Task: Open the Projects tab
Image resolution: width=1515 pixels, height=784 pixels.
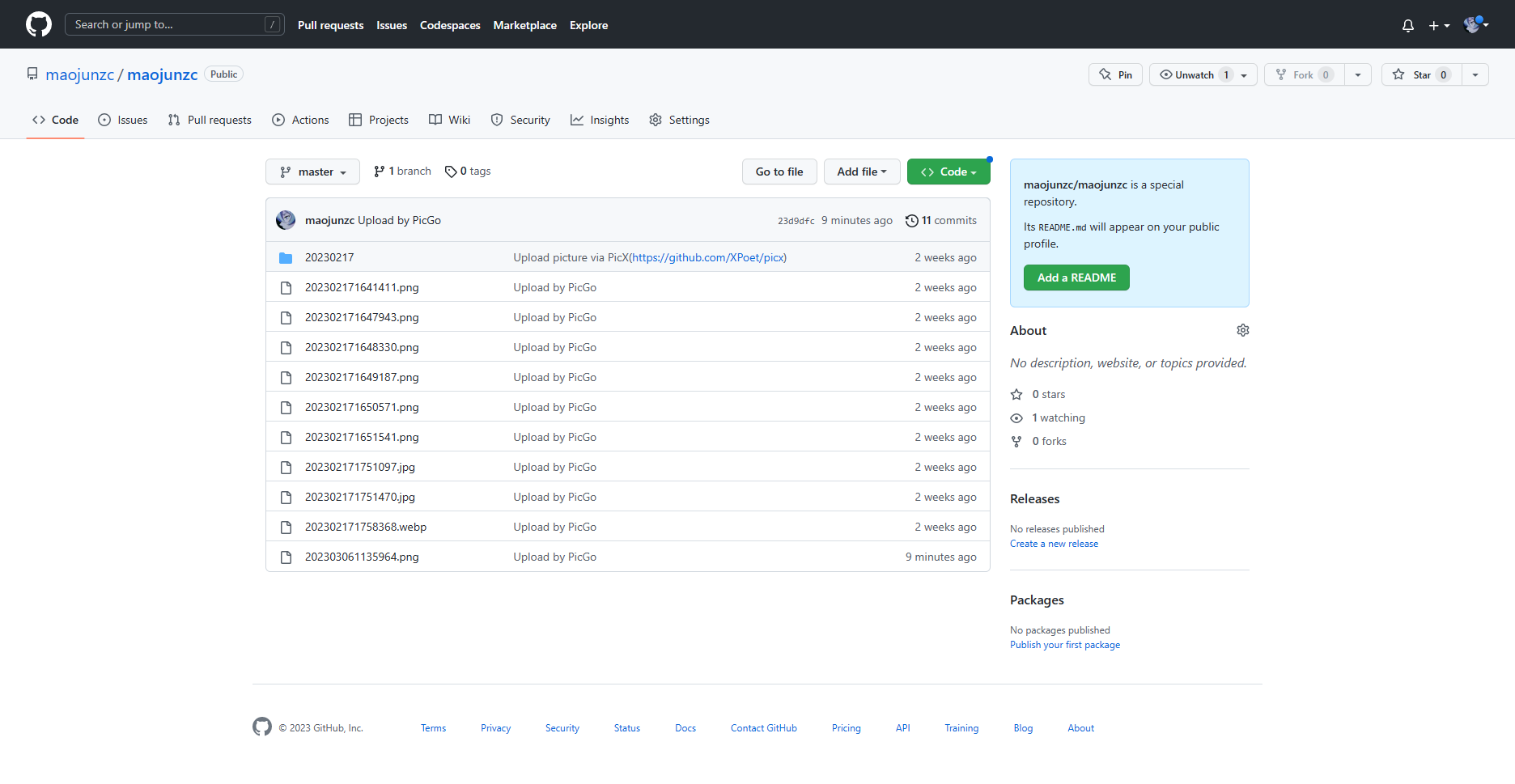Action: 379,120
